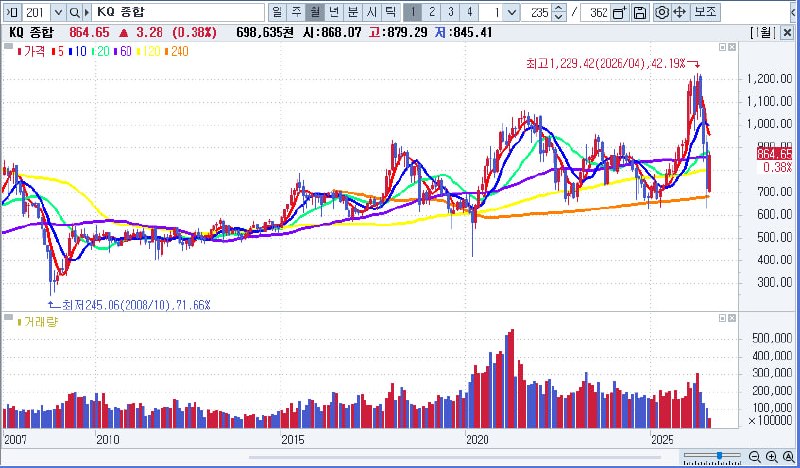Click the green 20 moving average legend

[101, 52]
